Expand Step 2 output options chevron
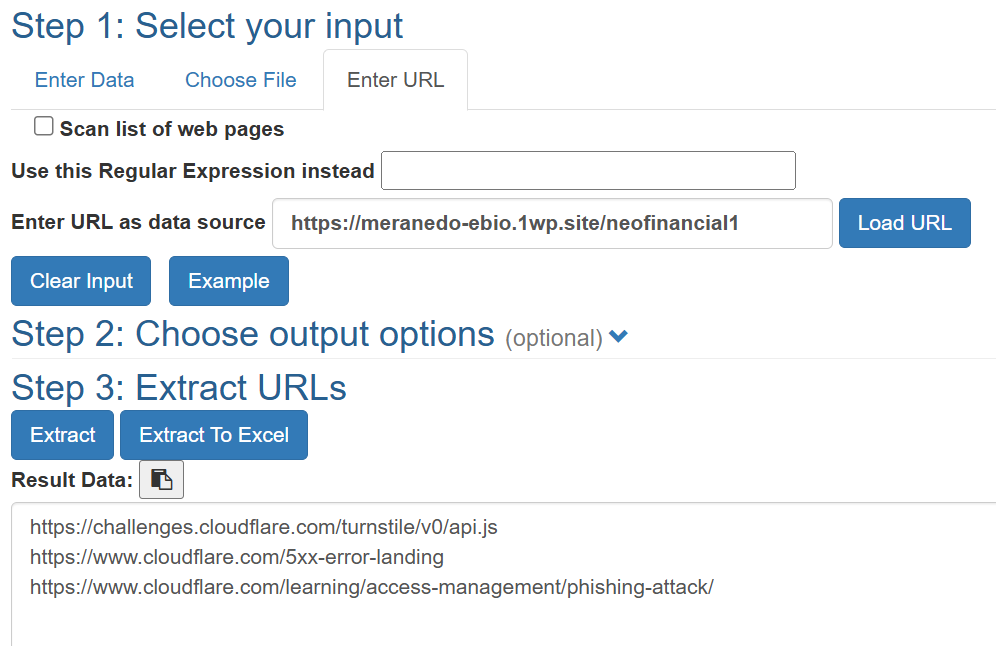Image resolution: width=996 pixels, height=646 pixels. coord(619,337)
